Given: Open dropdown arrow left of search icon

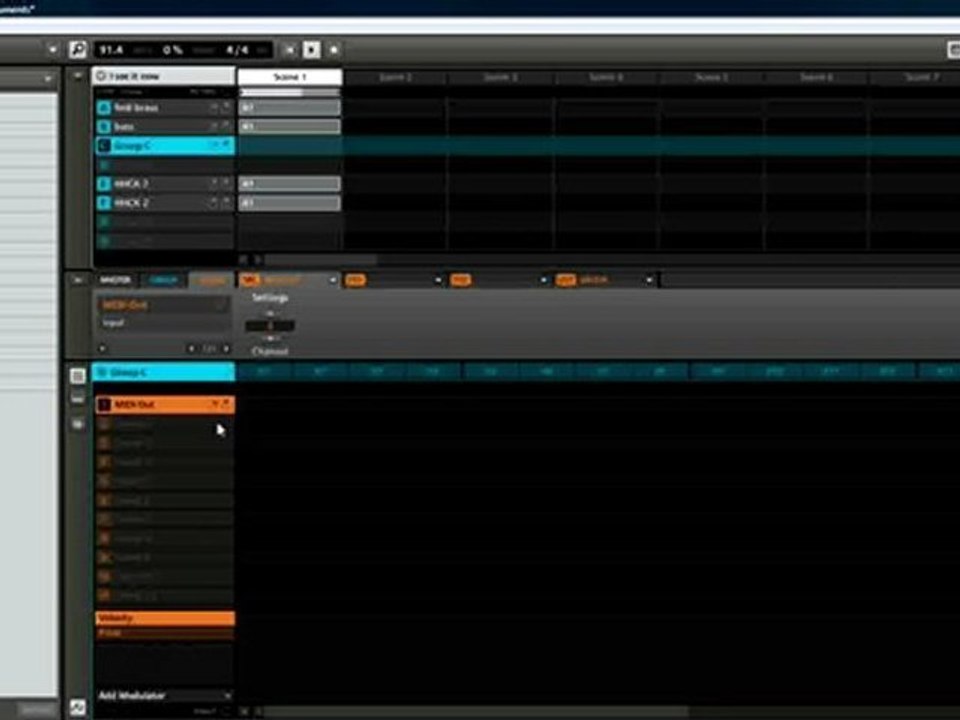Looking at the screenshot, I should tap(52, 50).
